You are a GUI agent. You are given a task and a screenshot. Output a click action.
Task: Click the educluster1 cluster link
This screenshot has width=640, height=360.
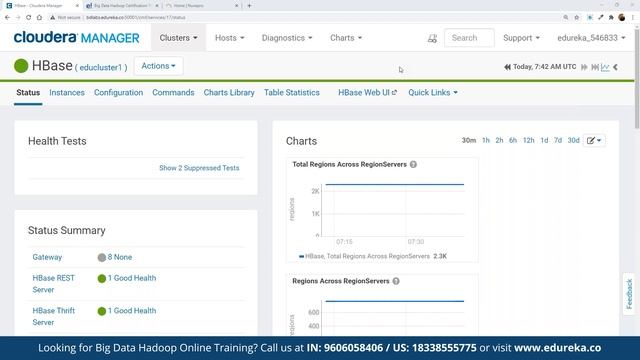click(100, 68)
